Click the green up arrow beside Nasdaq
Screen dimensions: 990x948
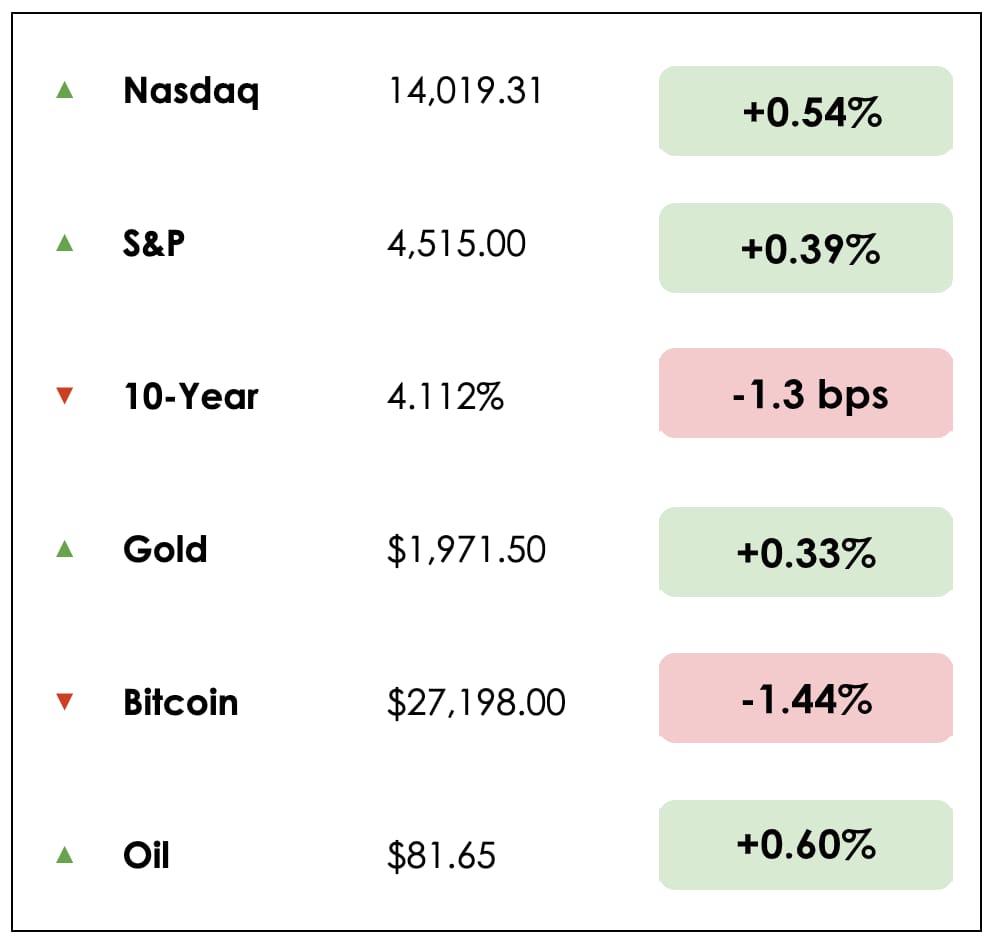click(x=65, y=91)
